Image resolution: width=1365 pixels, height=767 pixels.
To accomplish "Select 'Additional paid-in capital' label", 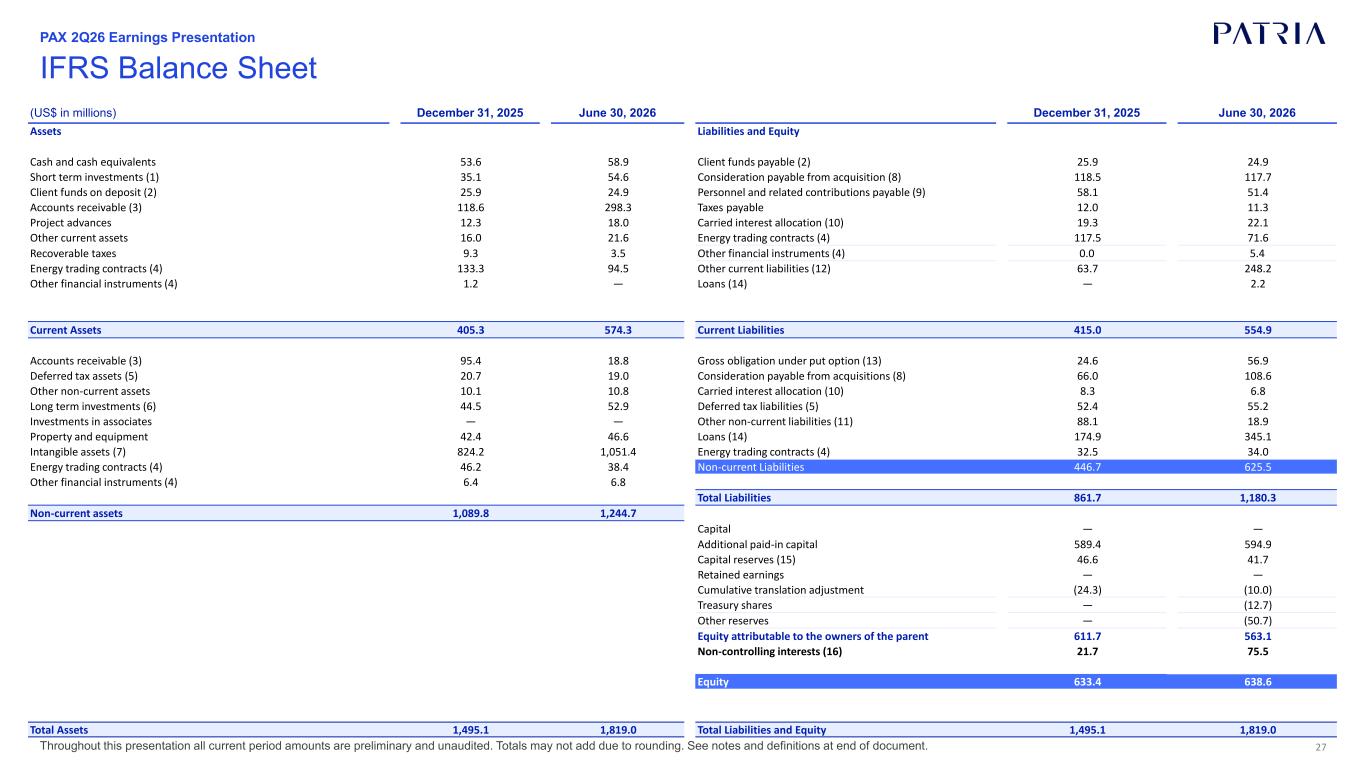I will pyautogui.click(x=757, y=544).
